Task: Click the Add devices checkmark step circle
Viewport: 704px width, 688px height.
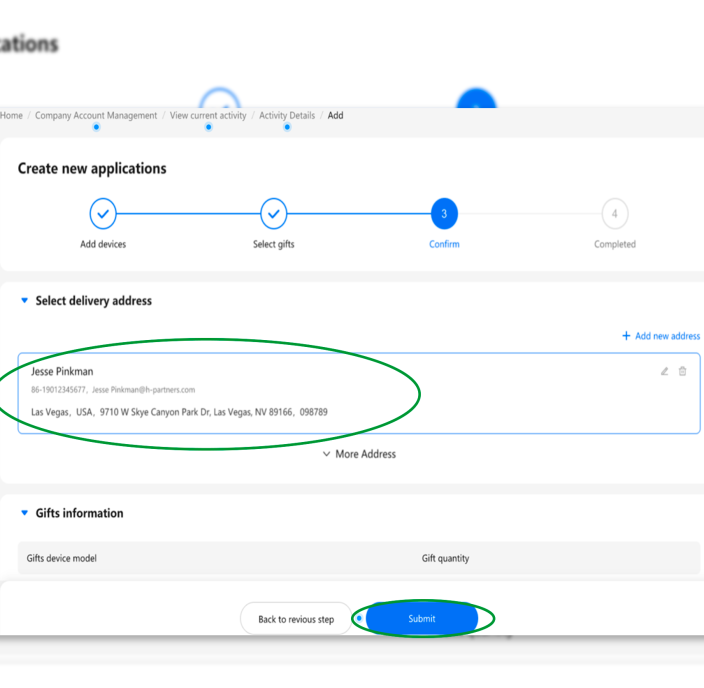Action: (103, 214)
